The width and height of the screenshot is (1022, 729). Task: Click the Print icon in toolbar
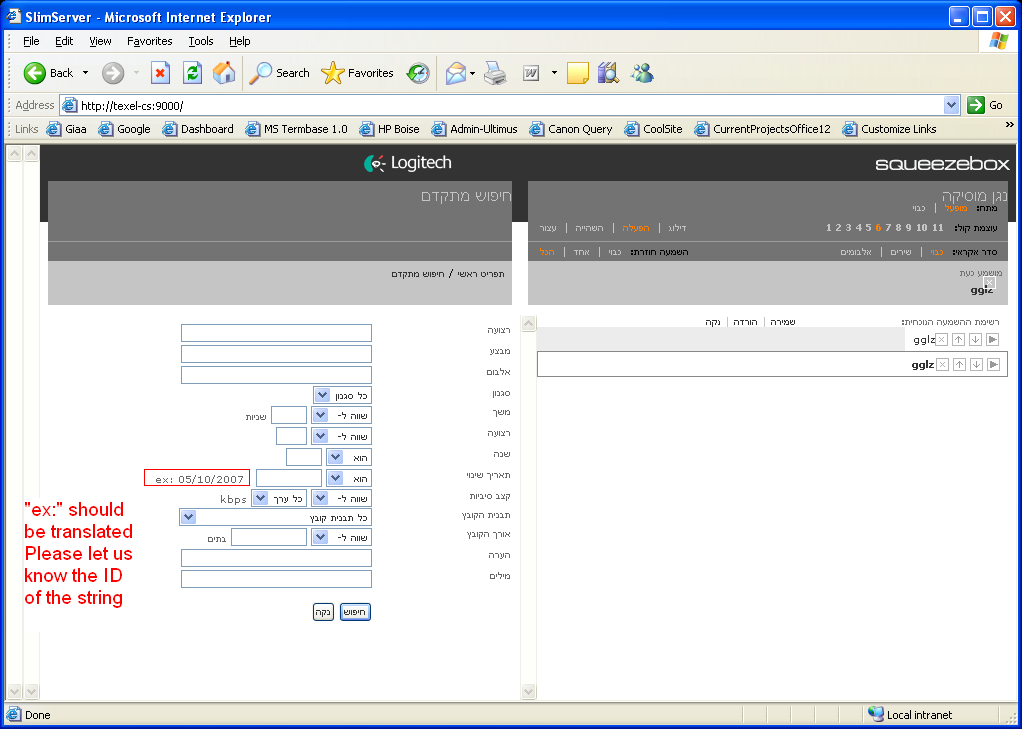[495, 73]
